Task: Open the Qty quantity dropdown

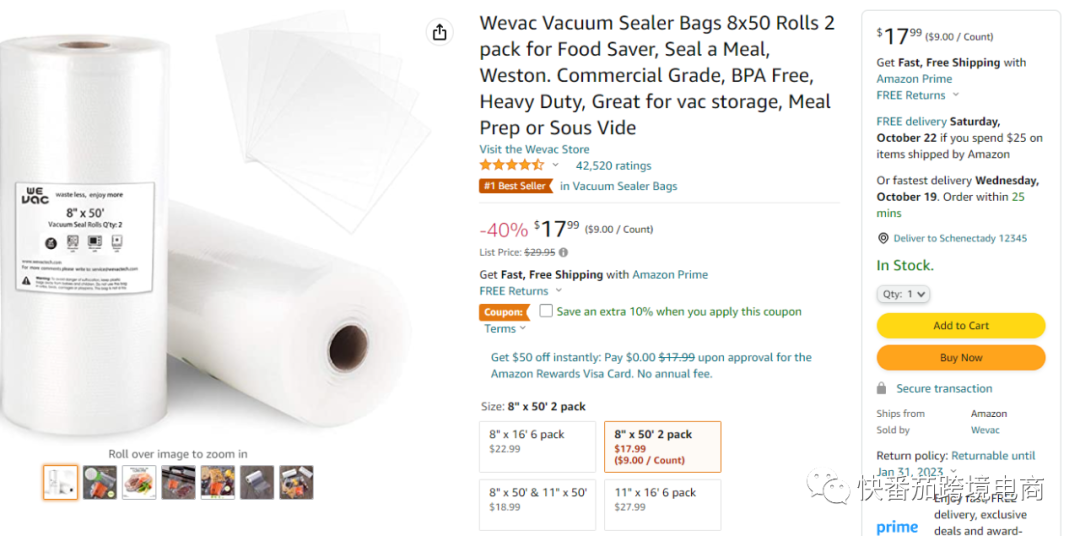Action: tap(904, 294)
